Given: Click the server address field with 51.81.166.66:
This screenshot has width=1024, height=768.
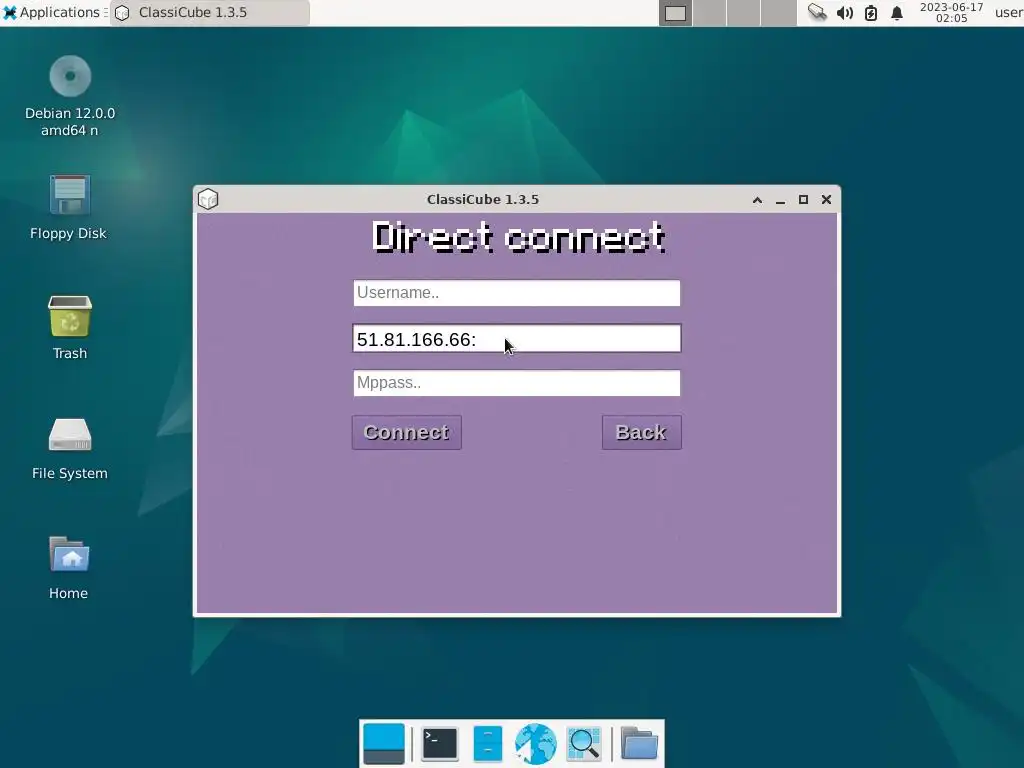Looking at the screenshot, I should (x=517, y=338).
